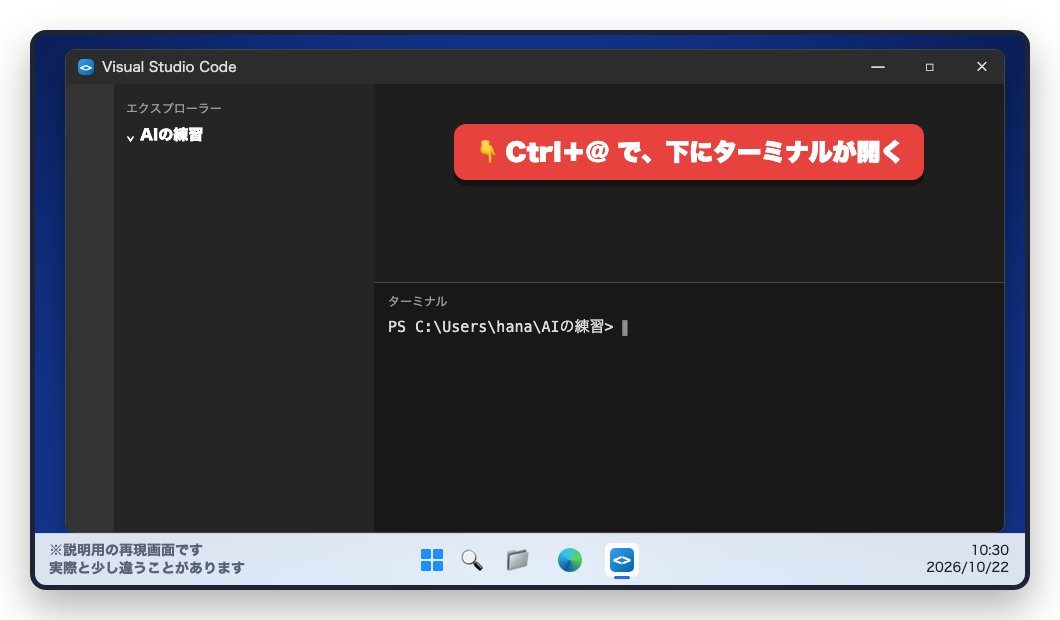The image size is (1060, 620).
Task: Click the Visual Studio Code window title text
Action: (169, 67)
